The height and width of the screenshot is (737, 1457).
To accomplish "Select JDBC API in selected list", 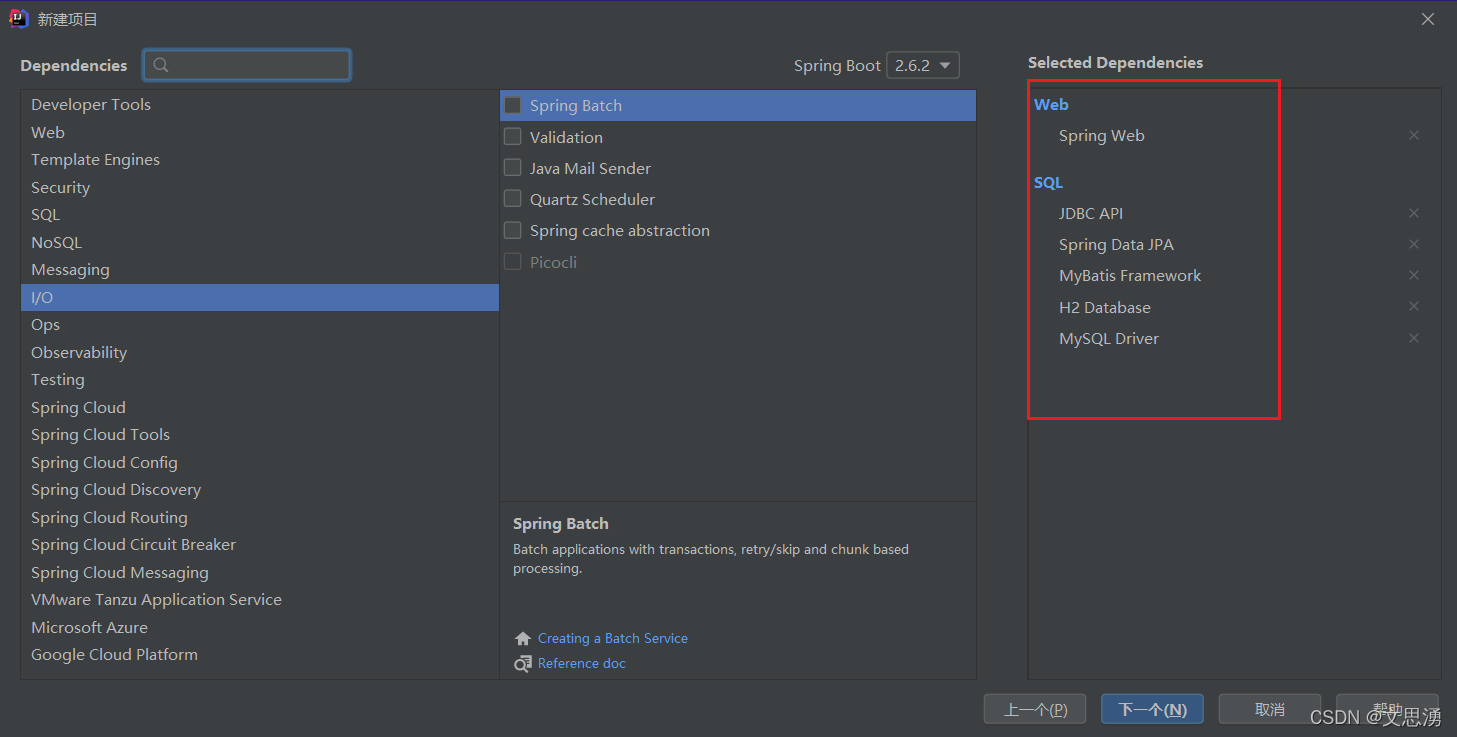I will [1091, 213].
